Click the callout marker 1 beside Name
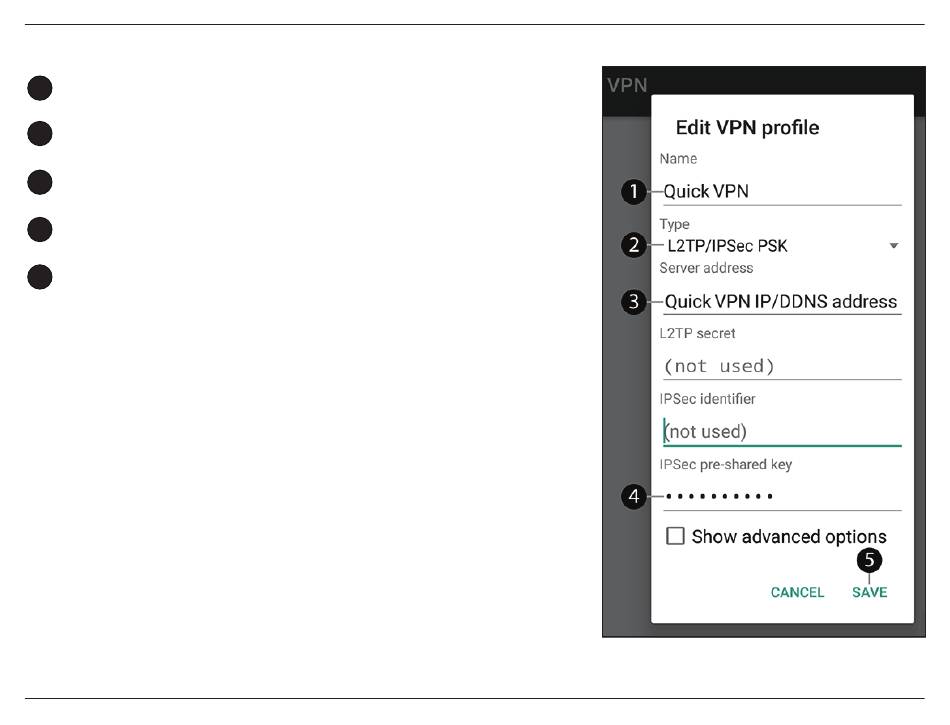Viewport: 950px width, 725px height. (634, 192)
